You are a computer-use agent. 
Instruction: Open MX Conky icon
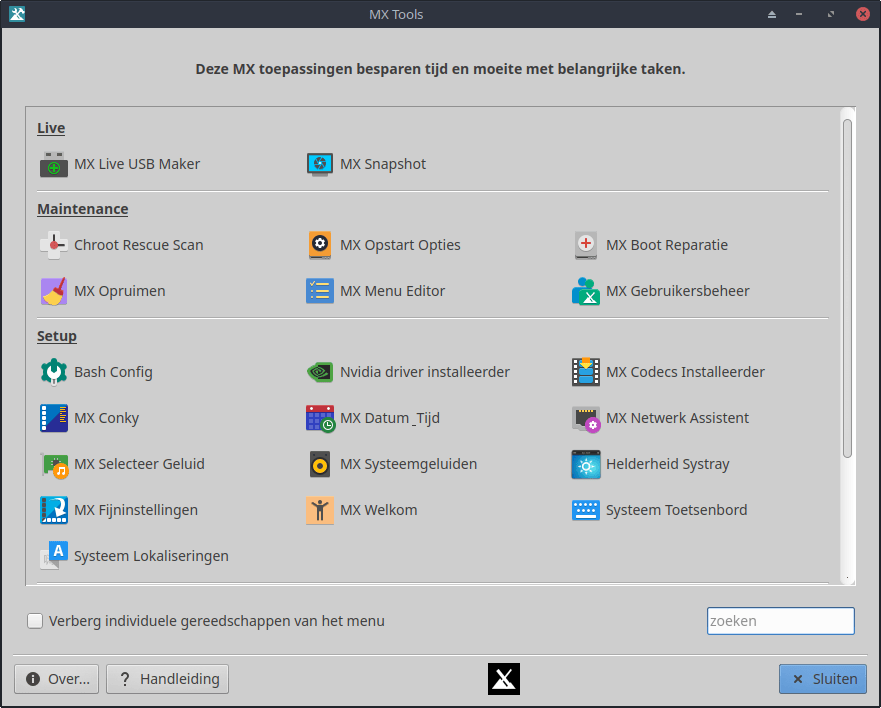[x=54, y=418]
